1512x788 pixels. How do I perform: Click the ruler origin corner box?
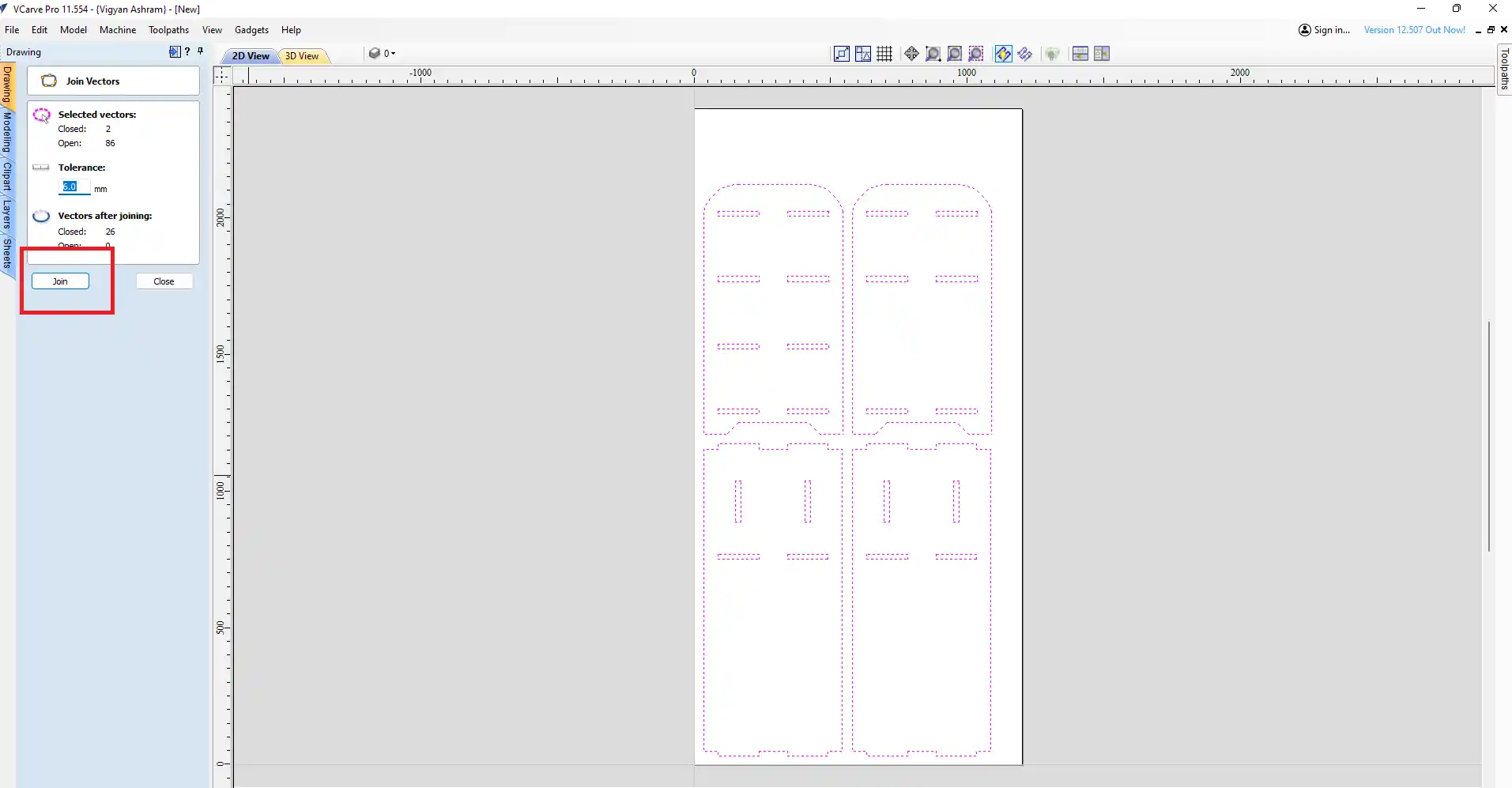tap(222, 75)
